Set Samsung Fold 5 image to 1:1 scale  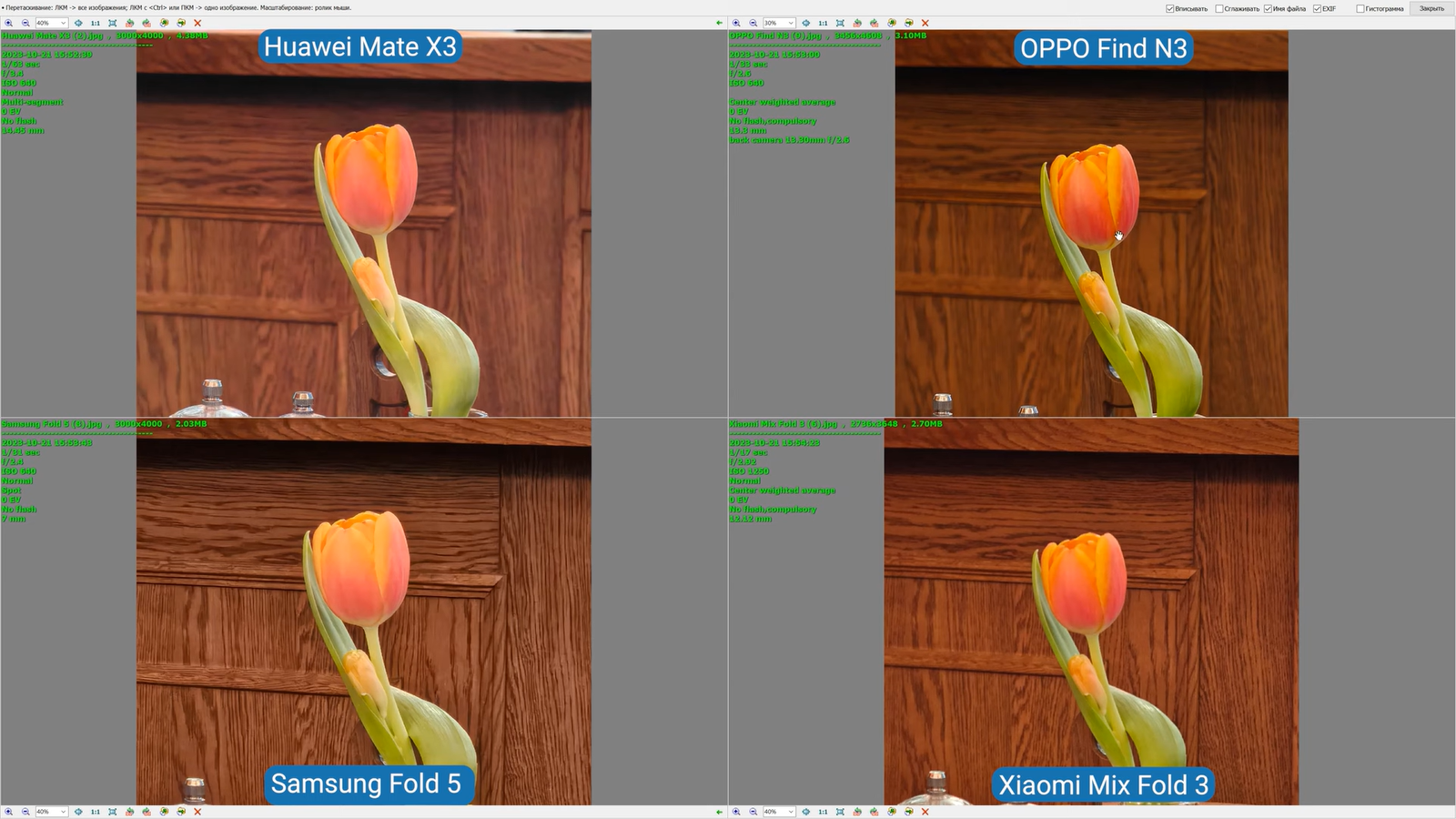tap(95, 812)
